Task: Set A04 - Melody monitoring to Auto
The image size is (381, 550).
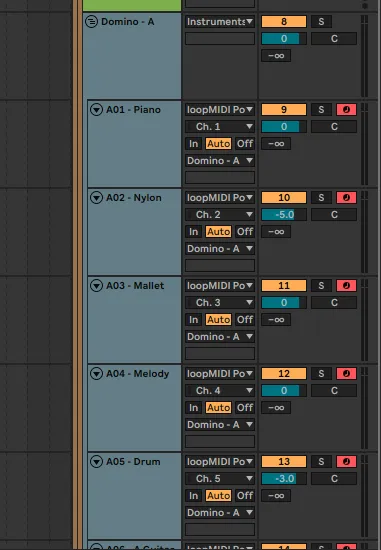Action: (x=219, y=408)
